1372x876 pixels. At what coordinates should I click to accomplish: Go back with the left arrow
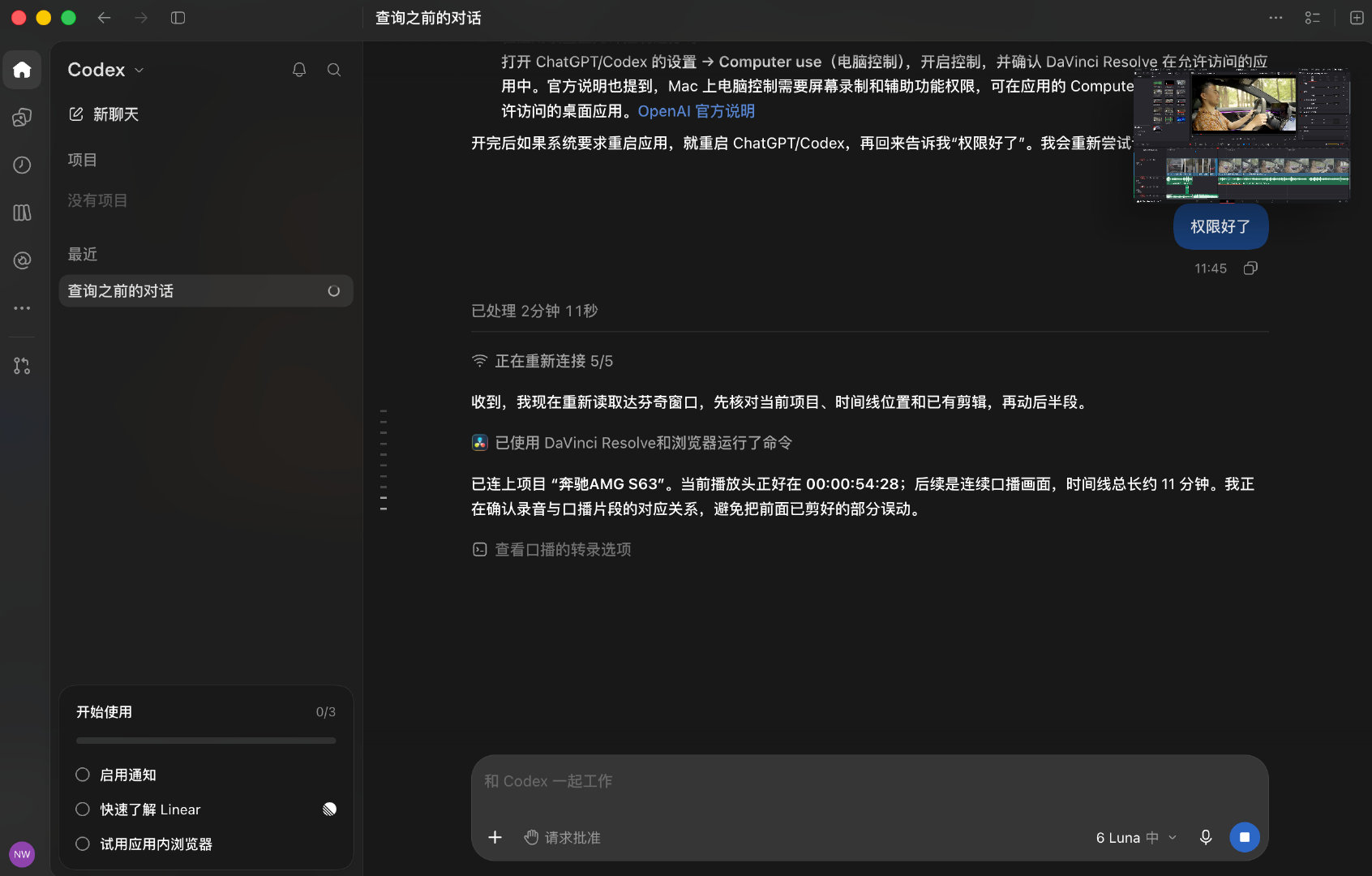click(104, 18)
